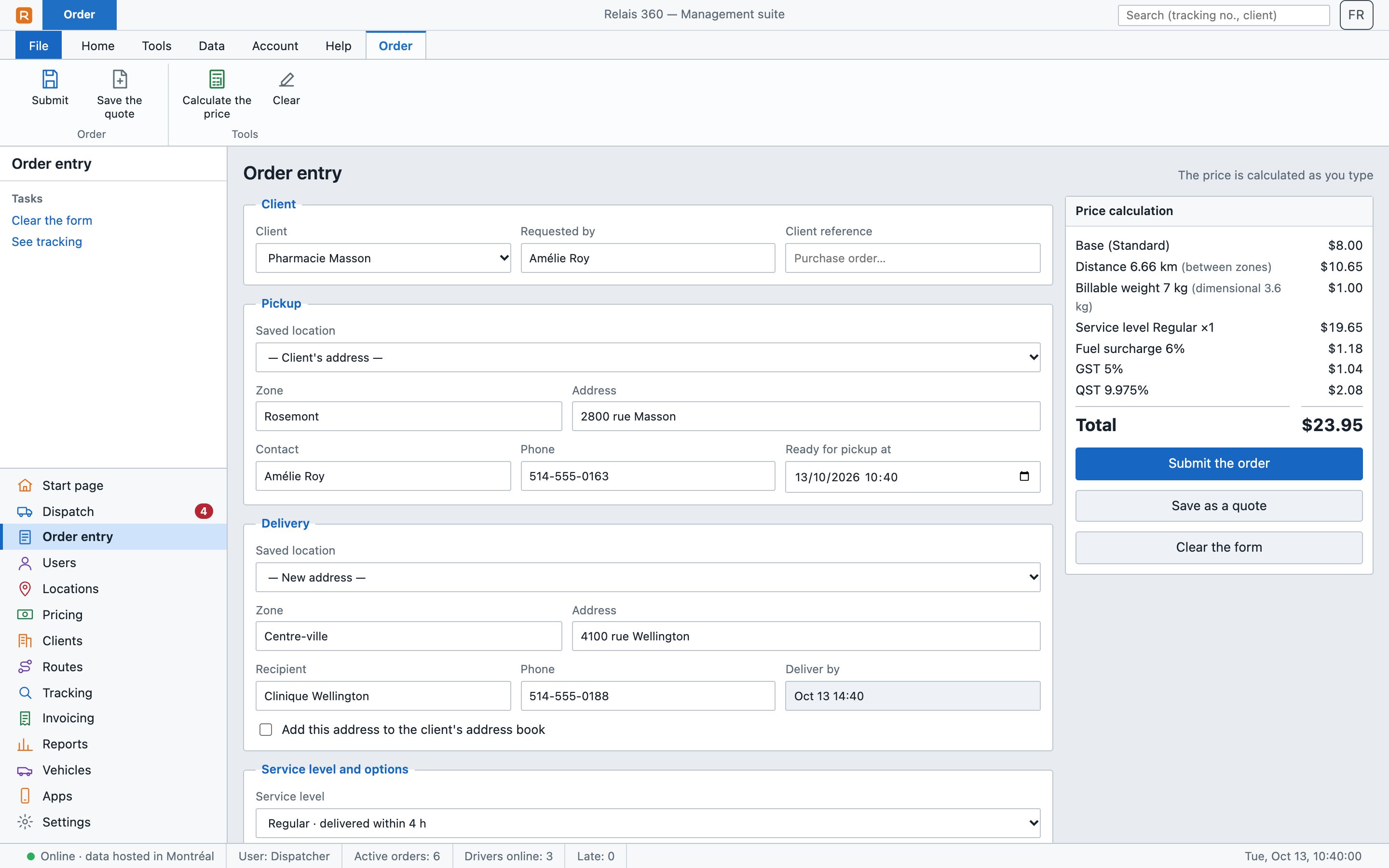Open the Service level dropdown
1389x868 pixels.
click(647, 823)
